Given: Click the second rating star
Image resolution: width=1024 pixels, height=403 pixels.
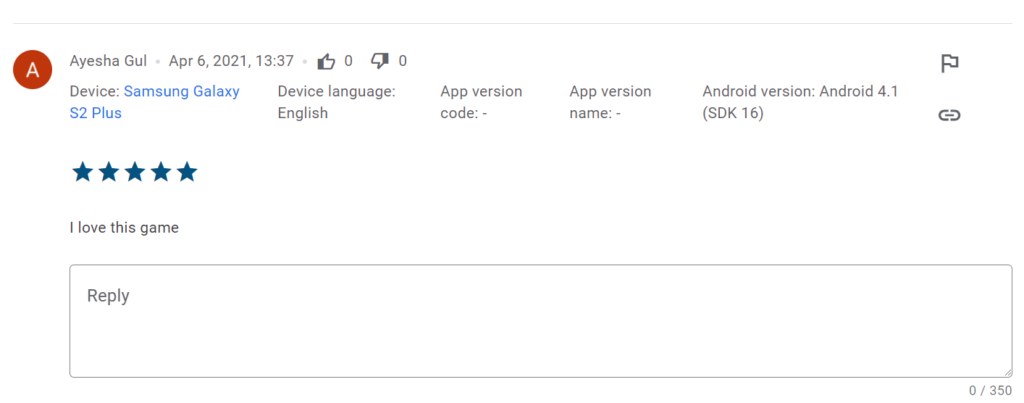Looking at the screenshot, I should (x=109, y=173).
